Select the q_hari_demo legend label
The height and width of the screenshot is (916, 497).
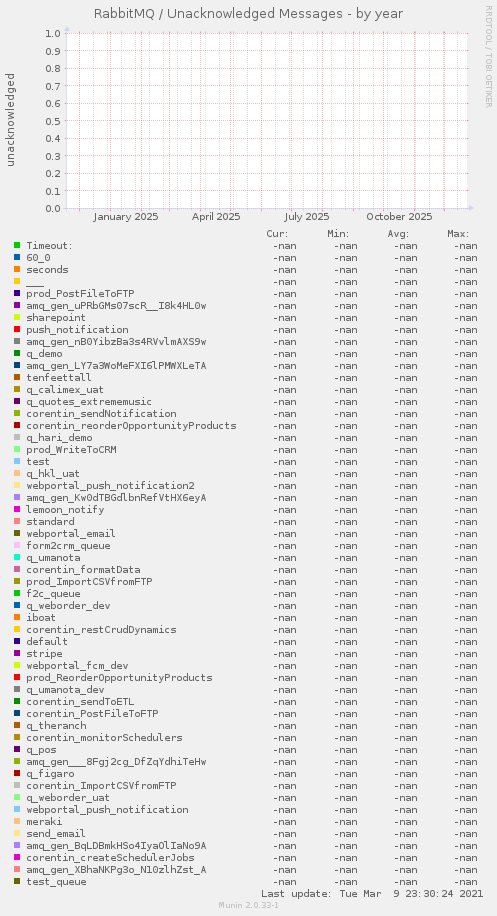(59, 438)
